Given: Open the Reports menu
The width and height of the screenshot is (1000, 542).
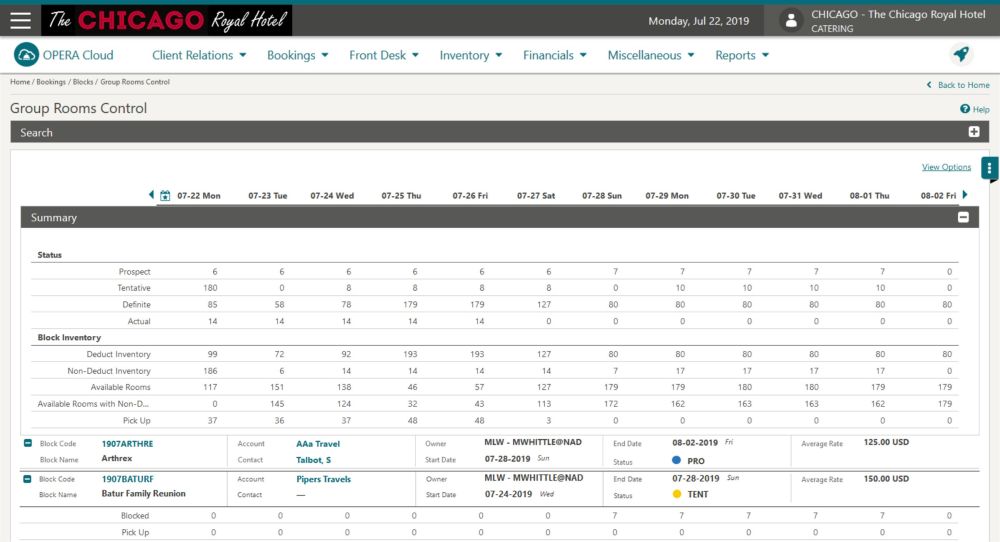Looking at the screenshot, I should point(742,55).
